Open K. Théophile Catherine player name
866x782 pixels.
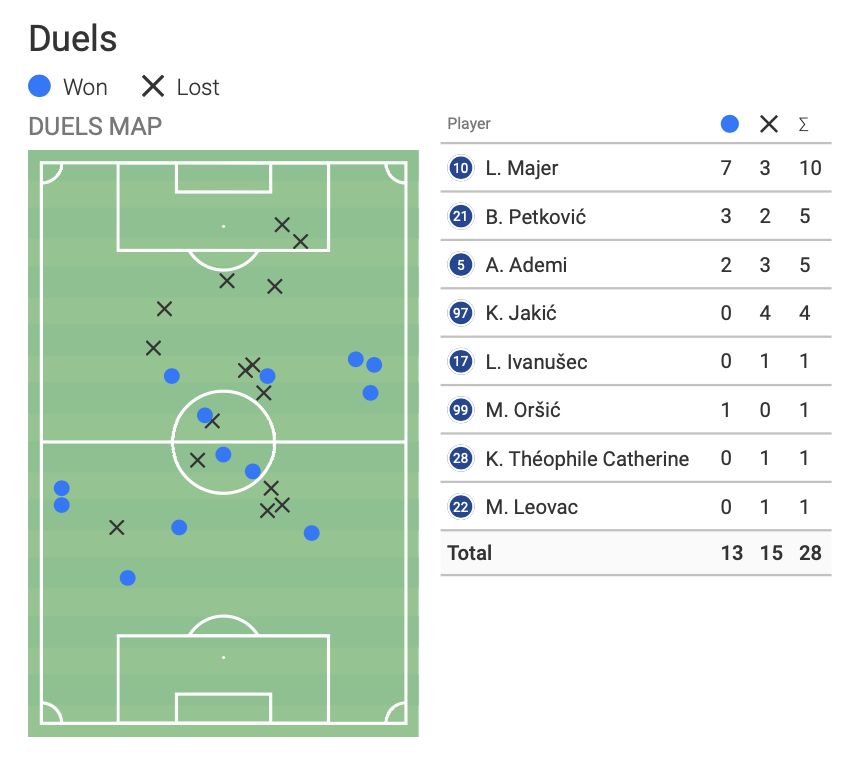pos(587,459)
